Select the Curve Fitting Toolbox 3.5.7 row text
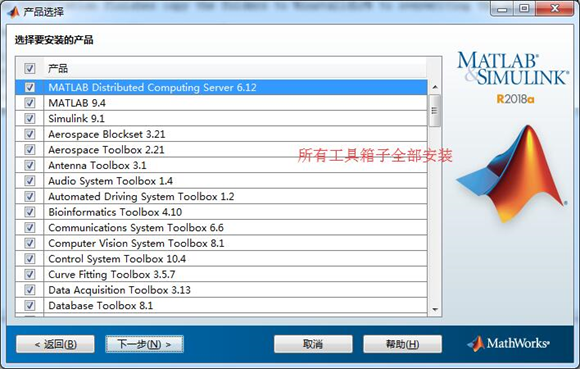Image resolution: width=580 pixels, height=369 pixels. [x=112, y=274]
